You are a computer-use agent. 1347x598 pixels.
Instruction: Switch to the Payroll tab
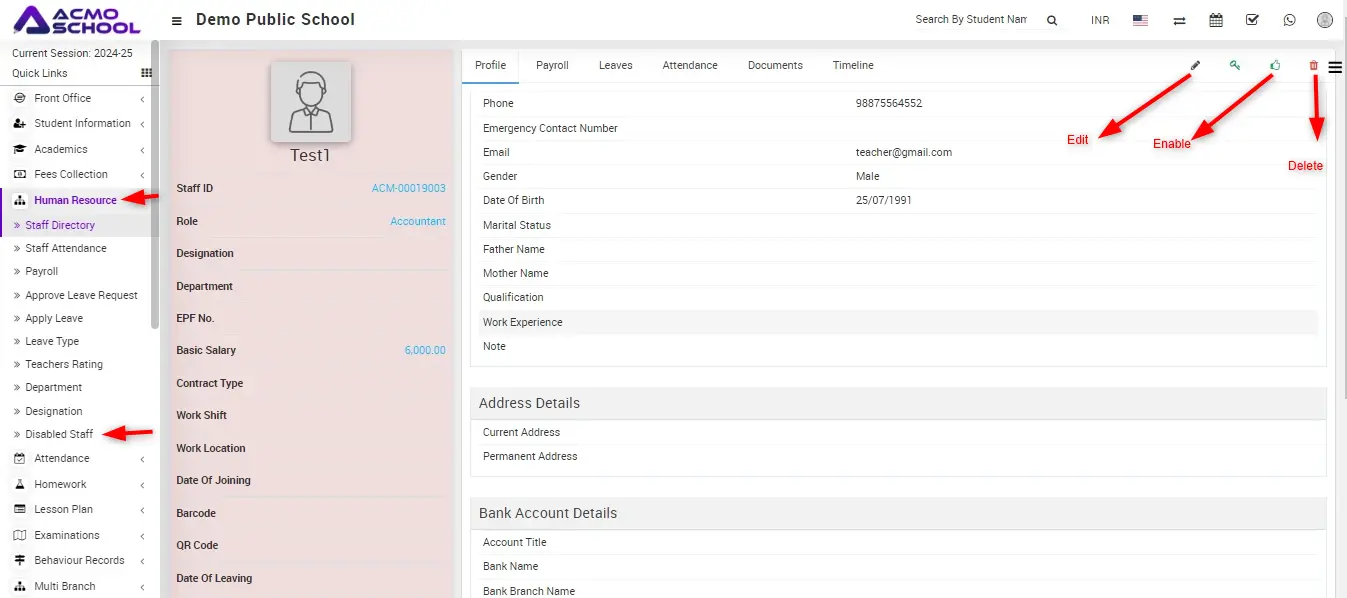pos(552,65)
